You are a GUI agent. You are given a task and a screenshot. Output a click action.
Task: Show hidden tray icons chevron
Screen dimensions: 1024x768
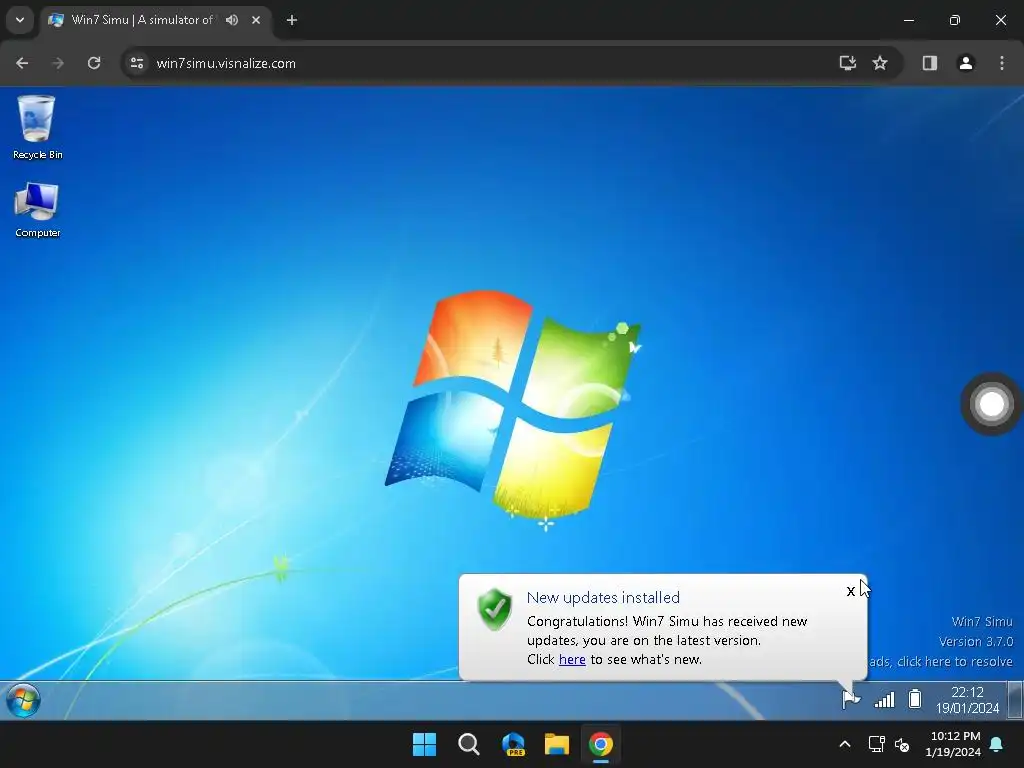click(844, 744)
